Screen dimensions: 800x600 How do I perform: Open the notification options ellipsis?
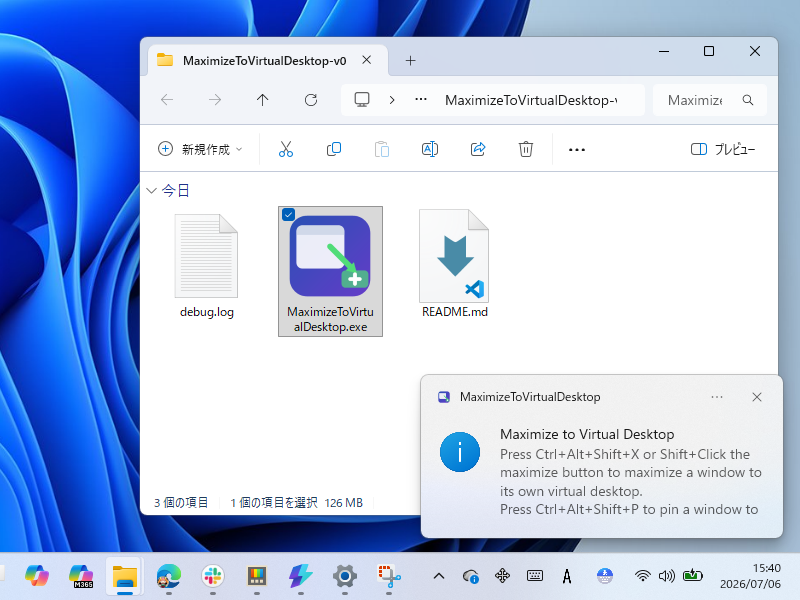(717, 397)
